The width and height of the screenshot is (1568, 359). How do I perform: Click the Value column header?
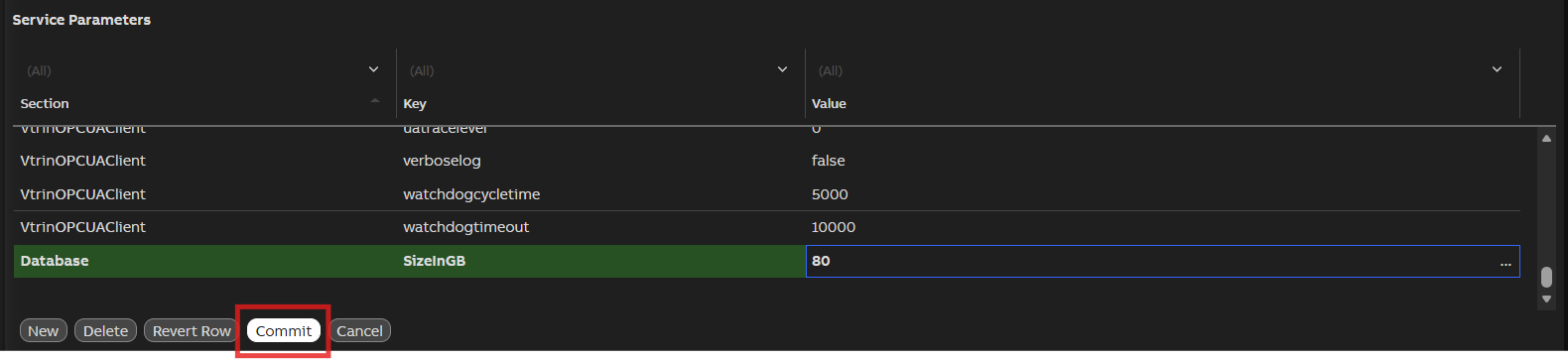[829, 103]
